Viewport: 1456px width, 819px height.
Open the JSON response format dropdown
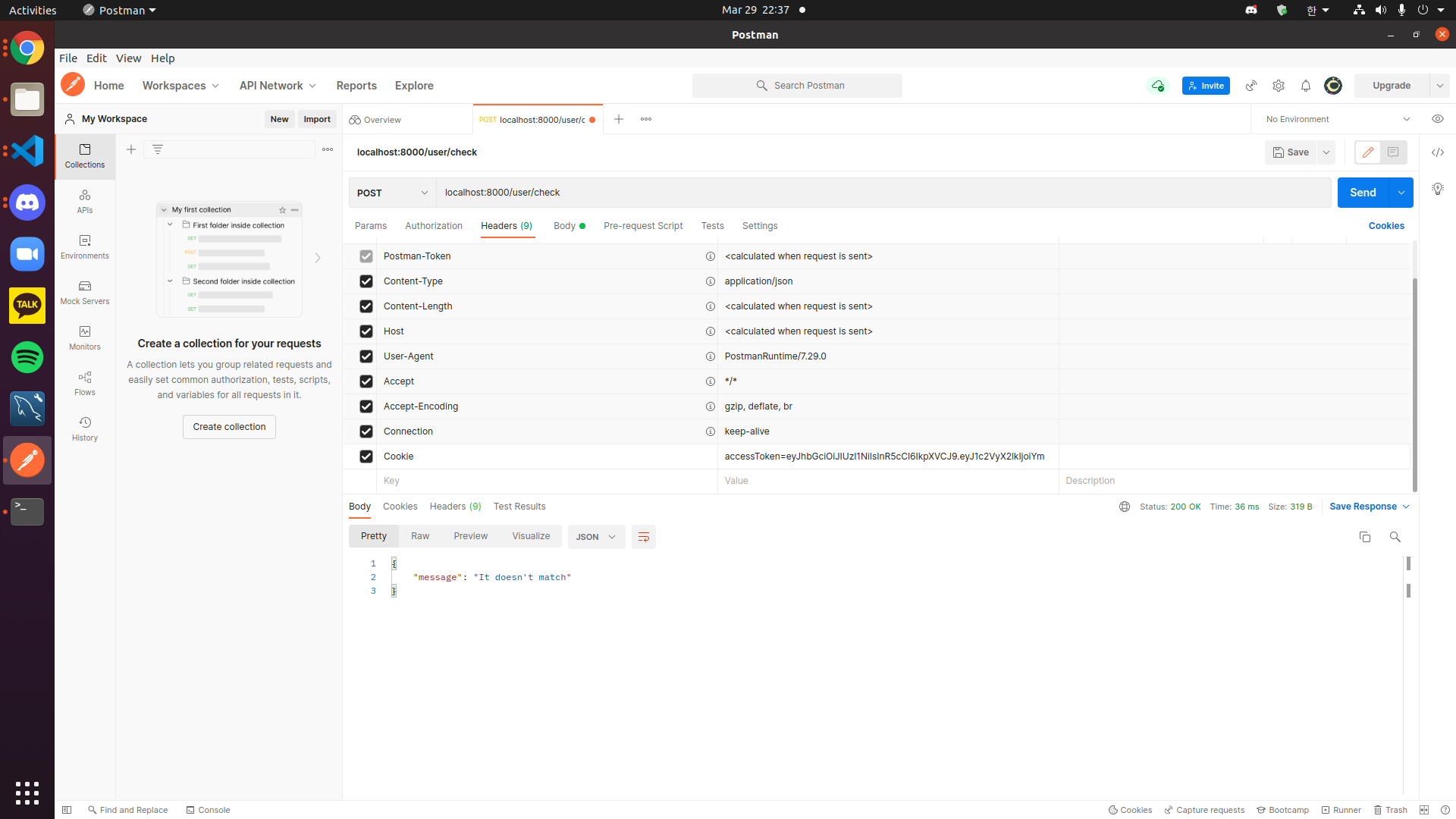coord(596,537)
